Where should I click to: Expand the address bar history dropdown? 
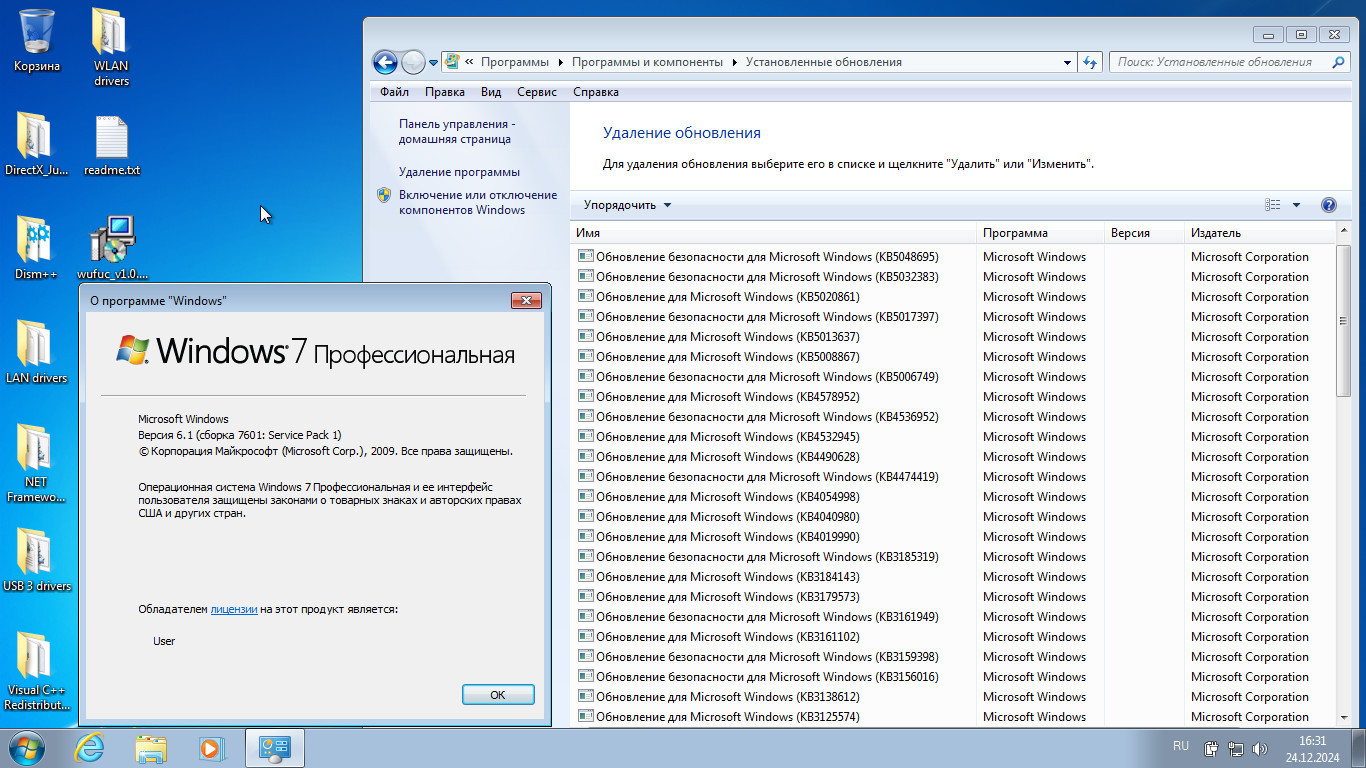click(x=1068, y=62)
